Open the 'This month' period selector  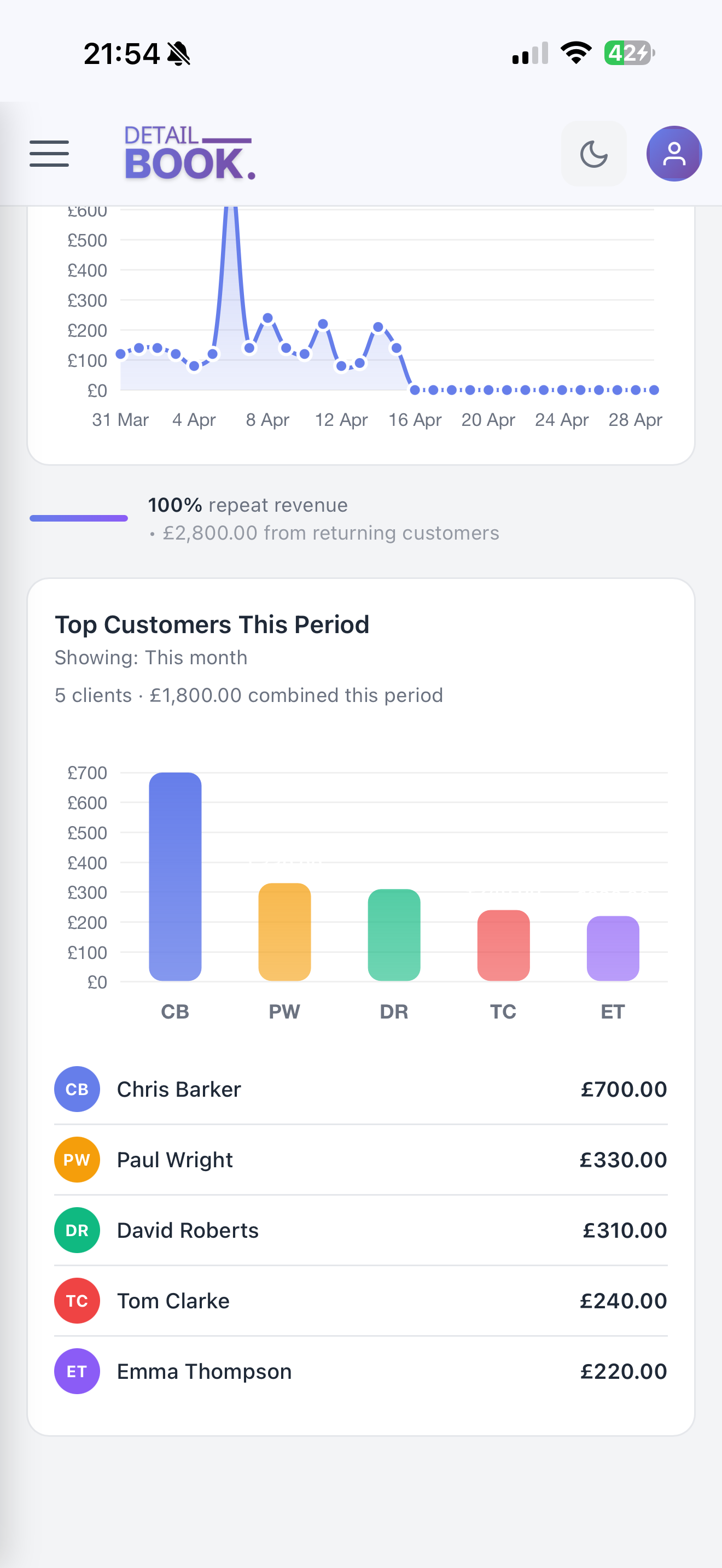(x=195, y=657)
